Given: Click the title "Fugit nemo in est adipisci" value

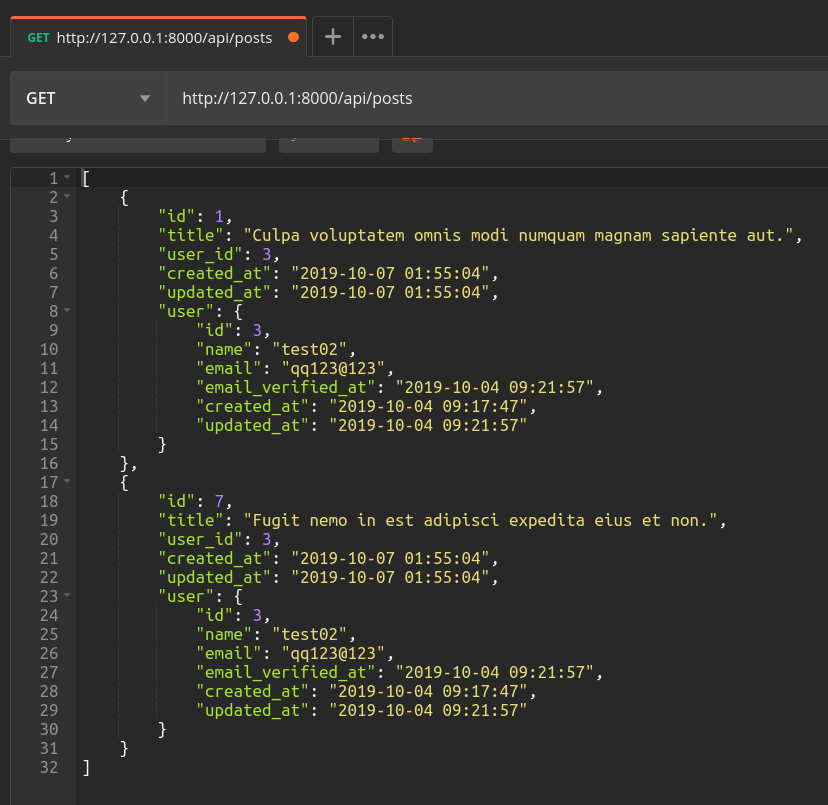Looking at the screenshot, I should [481, 520].
